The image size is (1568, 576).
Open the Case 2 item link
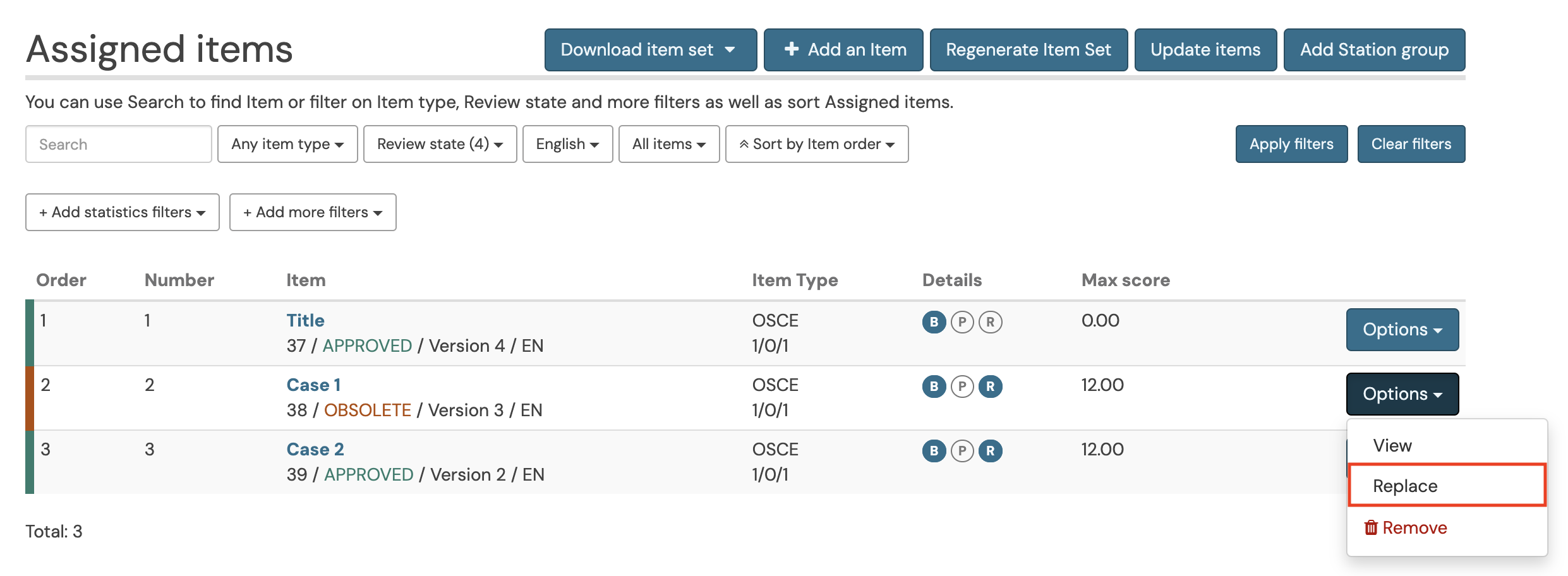(x=315, y=449)
